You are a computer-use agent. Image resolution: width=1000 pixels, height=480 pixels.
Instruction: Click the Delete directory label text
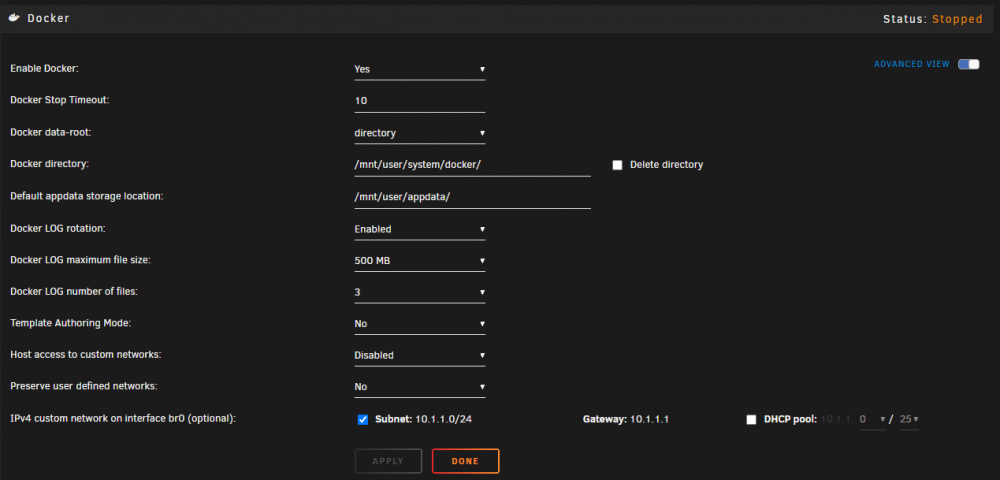pyautogui.click(x=666, y=165)
